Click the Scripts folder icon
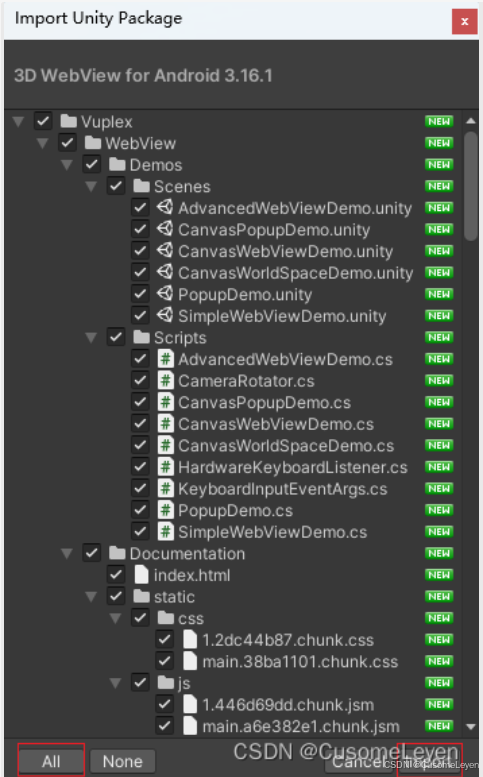The width and height of the screenshot is (483, 777). coord(141,337)
